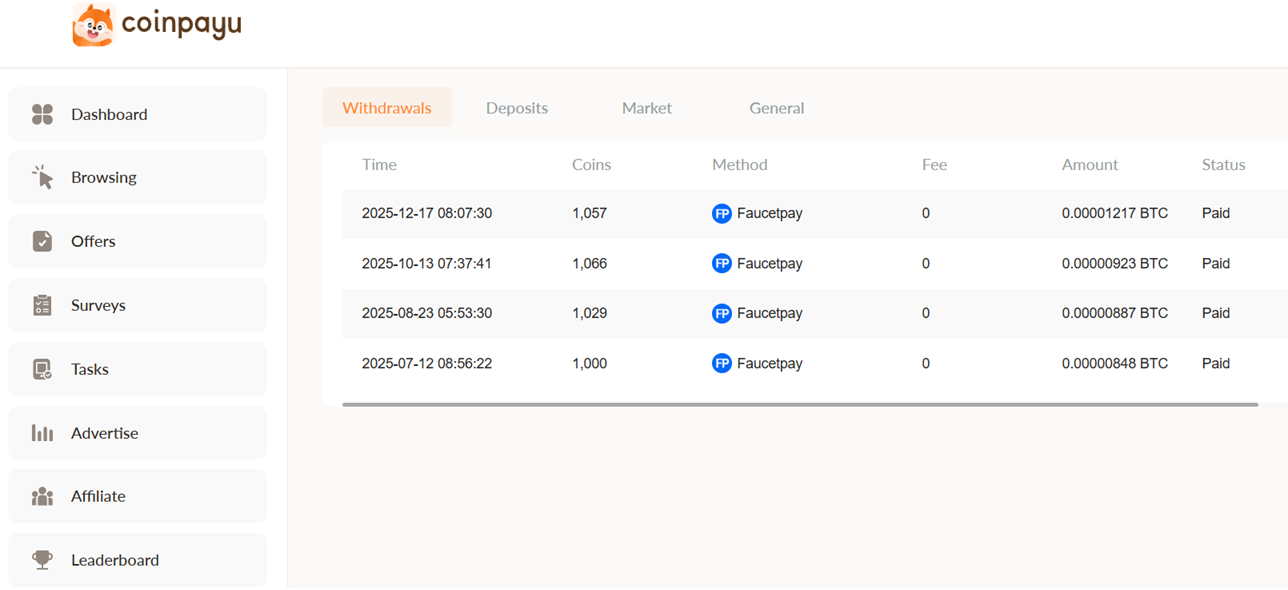Image resolution: width=1288 pixels, height=590 pixels.
Task: Click the horizontal scrollbar below the table
Action: click(x=799, y=405)
